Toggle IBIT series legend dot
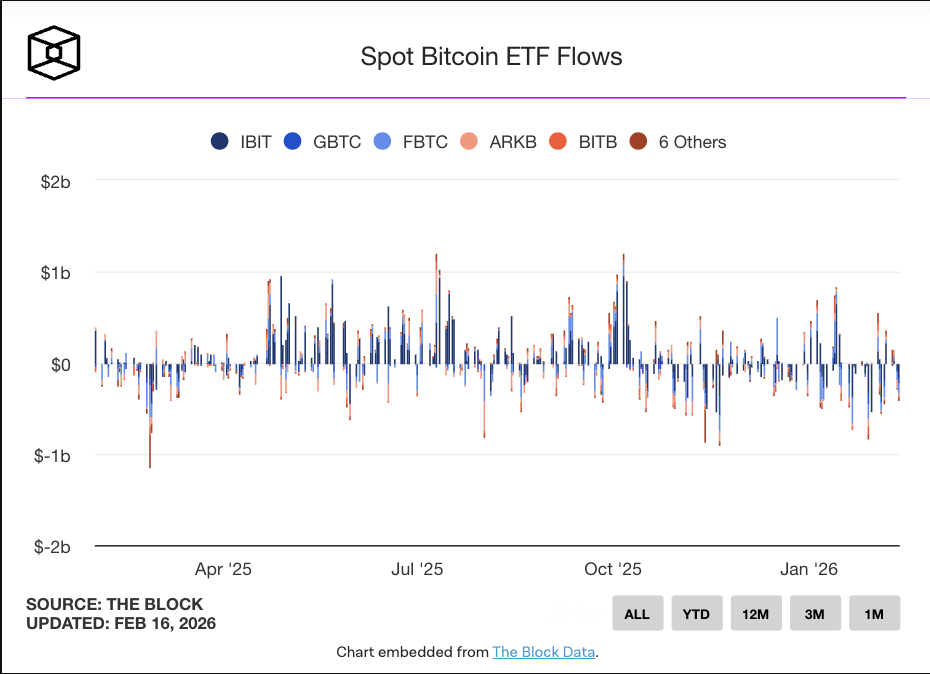This screenshot has height=674, width=930. coord(219,141)
